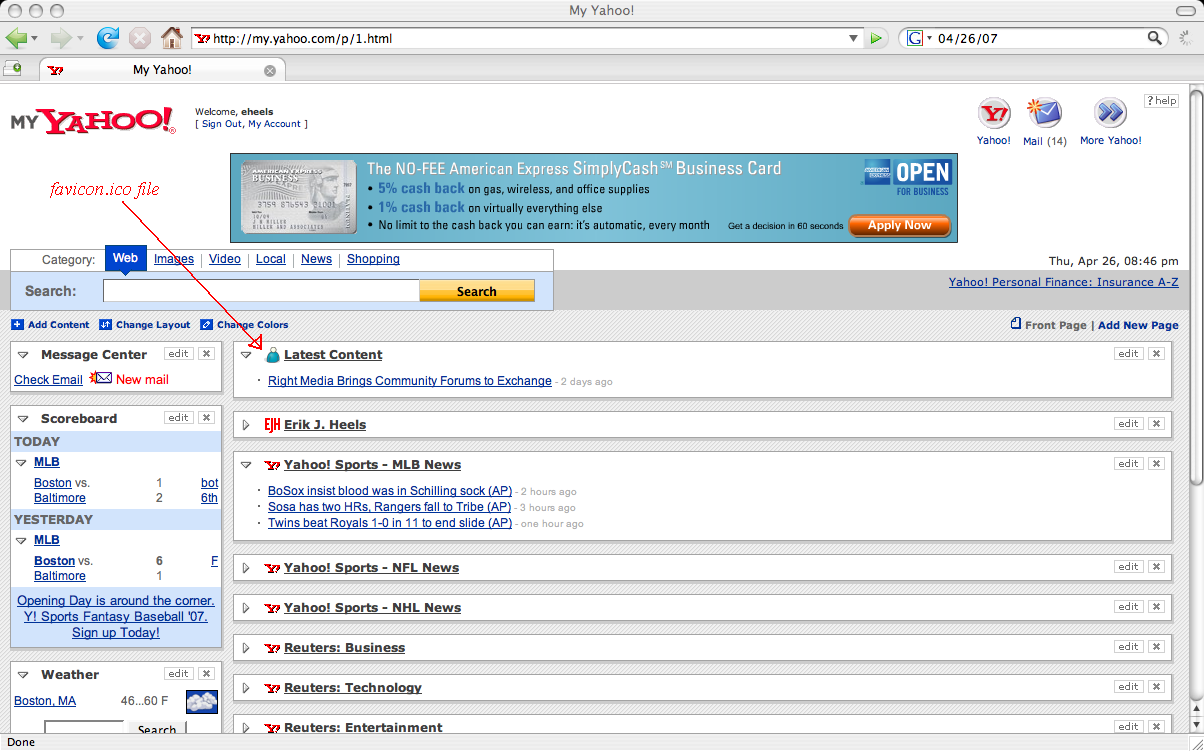Click the Change Layout icon
Image resolution: width=1204 pixels, height=751 pixels.
(105, 324)
